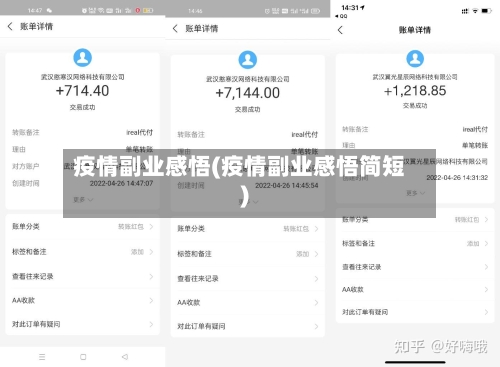This screenshot has width=500, height=367.
Task: Tap ireal代付 note in +7,144.00 card
Action: click(305, 135)
